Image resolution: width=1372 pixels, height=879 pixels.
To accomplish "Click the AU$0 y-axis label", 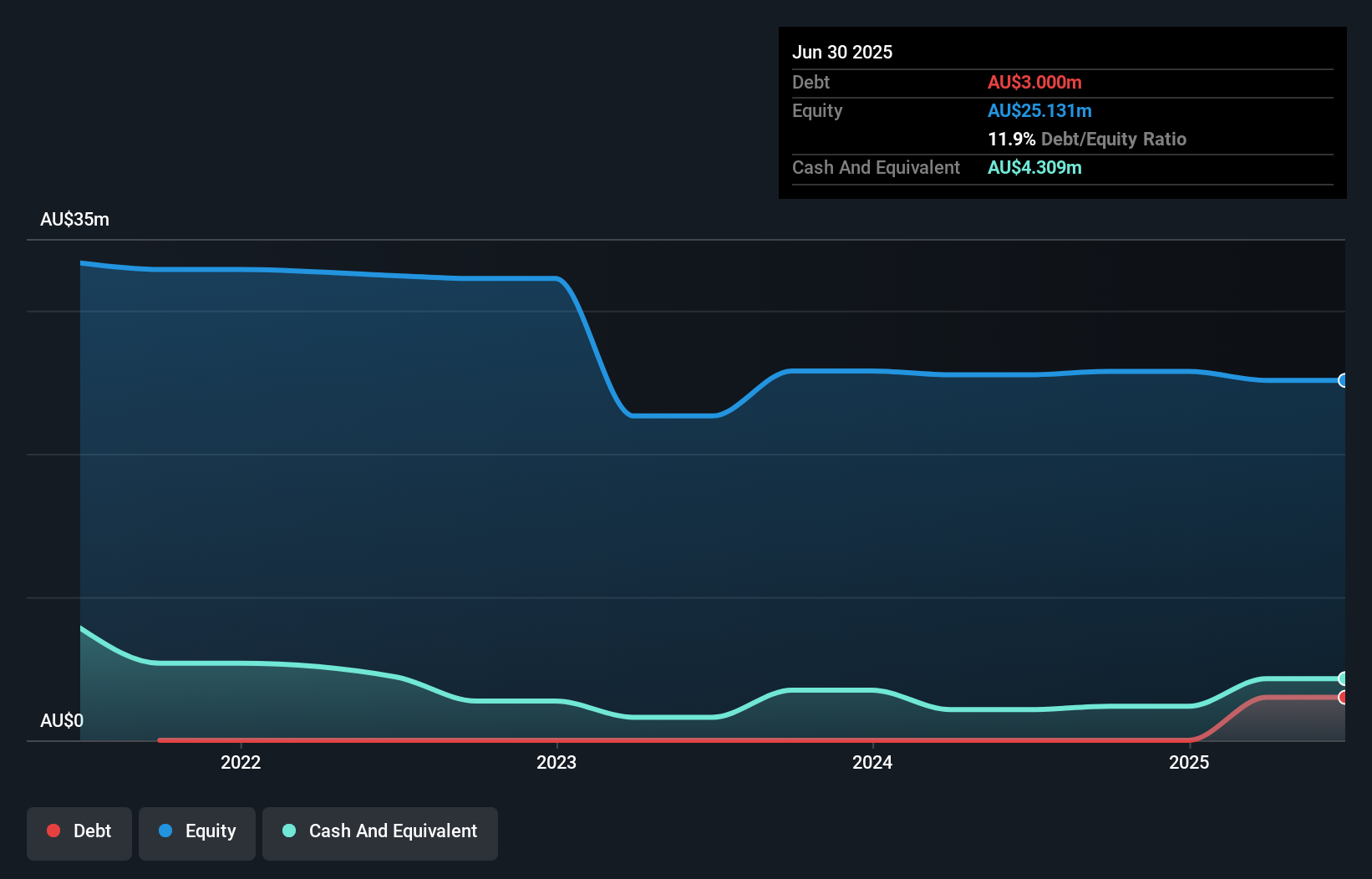I will [x=62, y=720].
